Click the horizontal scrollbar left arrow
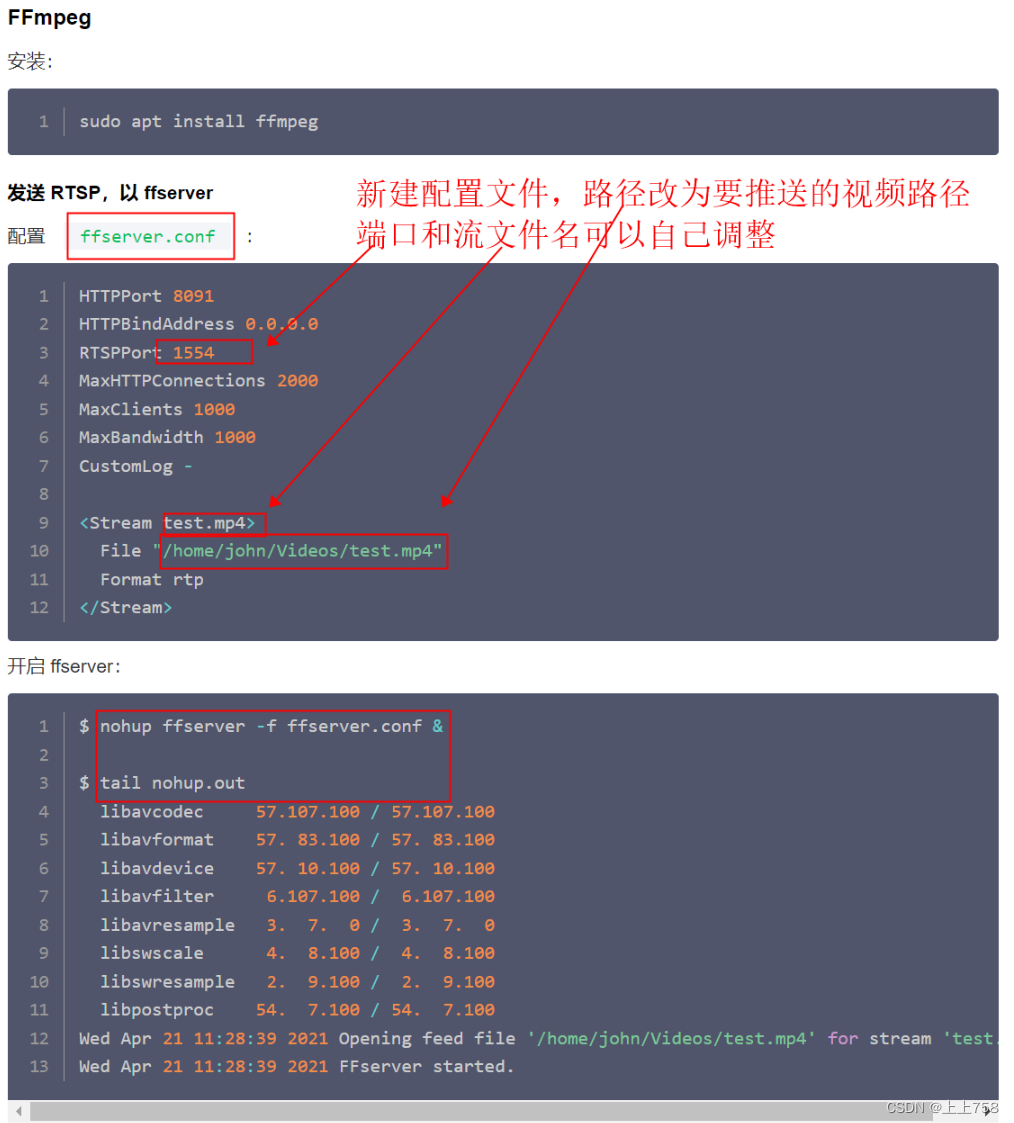 pyautogui.click(x=19, y=1112)
